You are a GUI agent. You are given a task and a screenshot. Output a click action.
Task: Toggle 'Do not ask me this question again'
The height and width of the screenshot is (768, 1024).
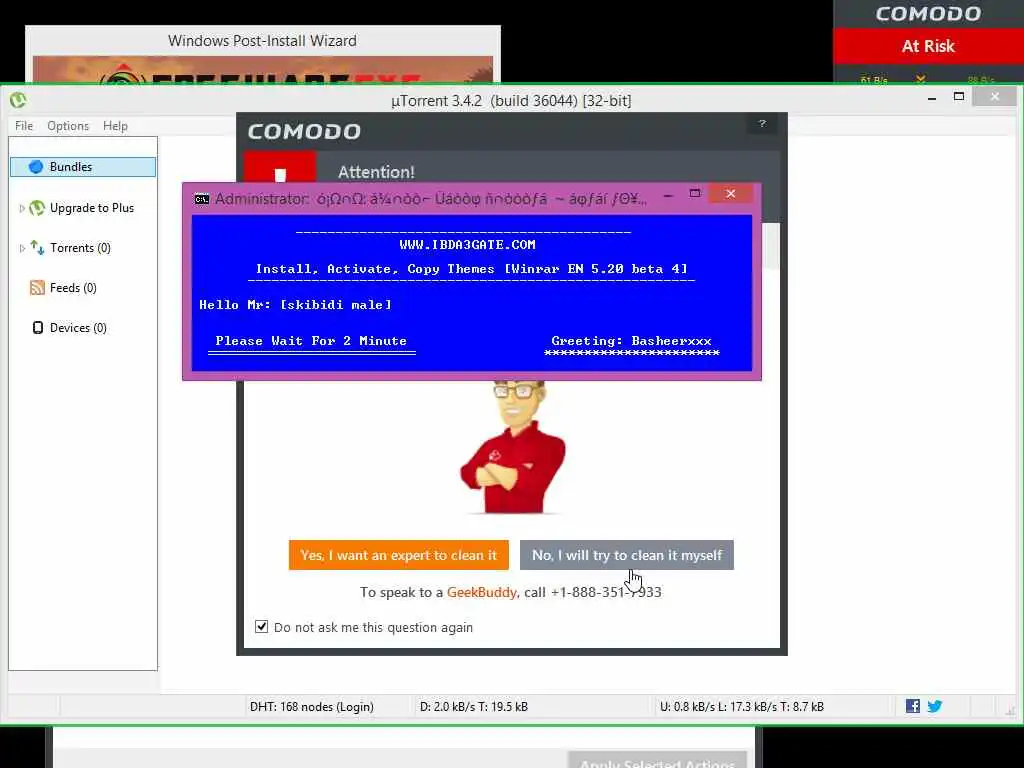(x=261, y=627)
